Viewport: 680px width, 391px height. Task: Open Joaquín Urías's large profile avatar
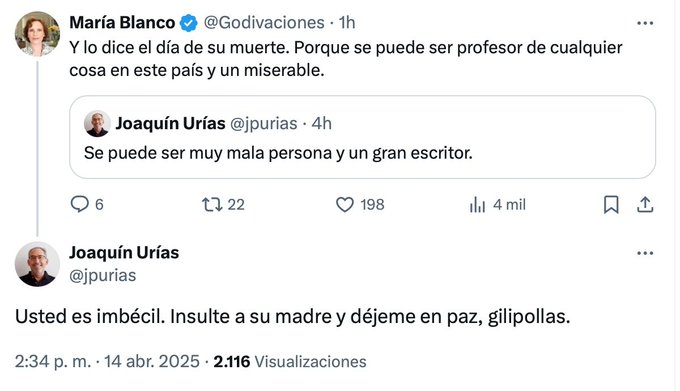click(37, 264)
